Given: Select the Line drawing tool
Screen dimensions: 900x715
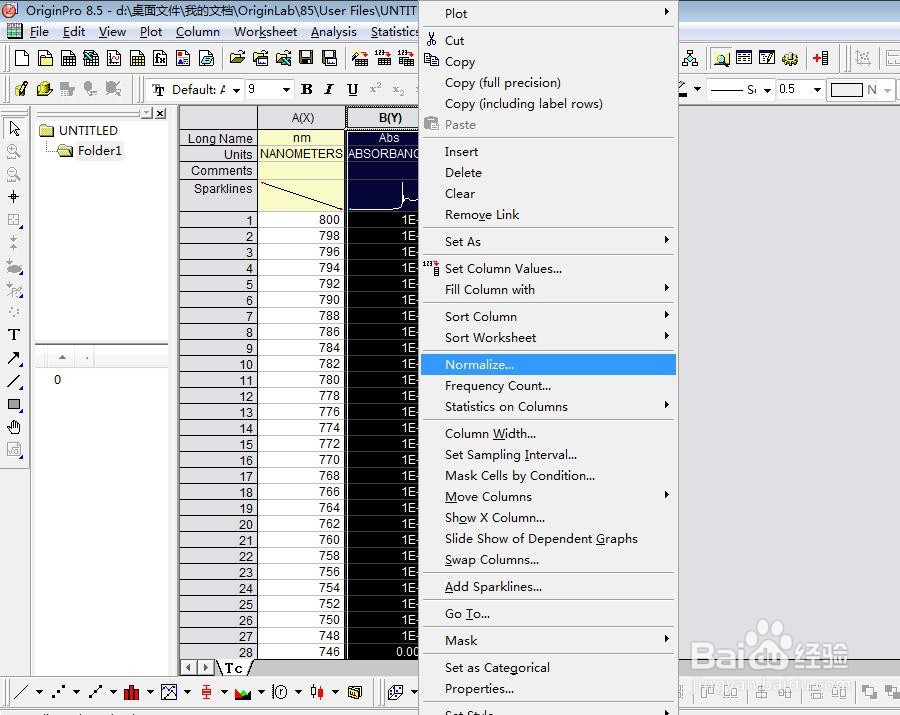Looking at the screenshot, I should (14, 381).
